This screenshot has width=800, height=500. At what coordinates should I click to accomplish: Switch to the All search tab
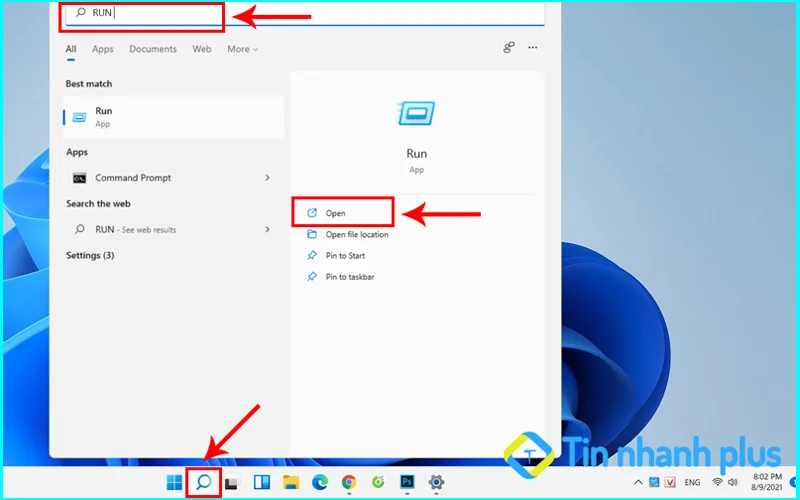[71, 49]
